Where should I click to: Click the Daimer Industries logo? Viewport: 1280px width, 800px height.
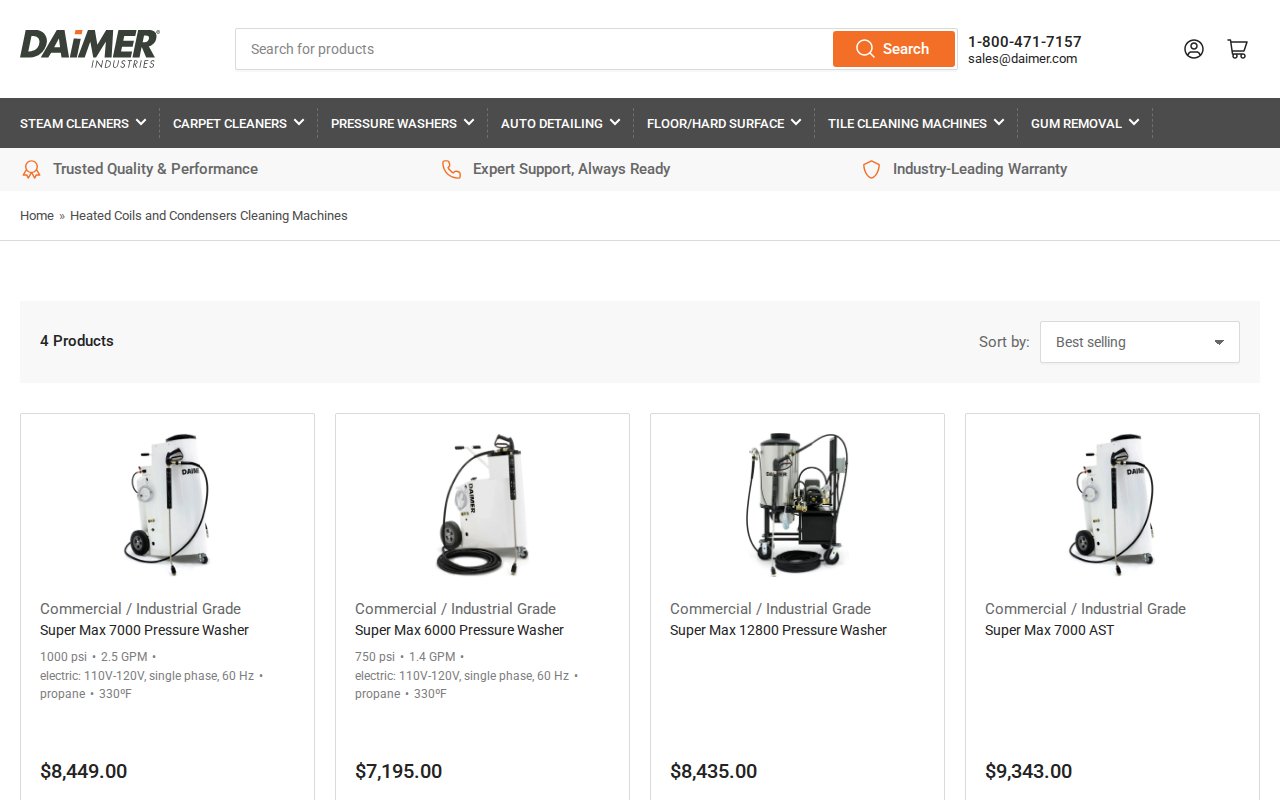point(89,48)
